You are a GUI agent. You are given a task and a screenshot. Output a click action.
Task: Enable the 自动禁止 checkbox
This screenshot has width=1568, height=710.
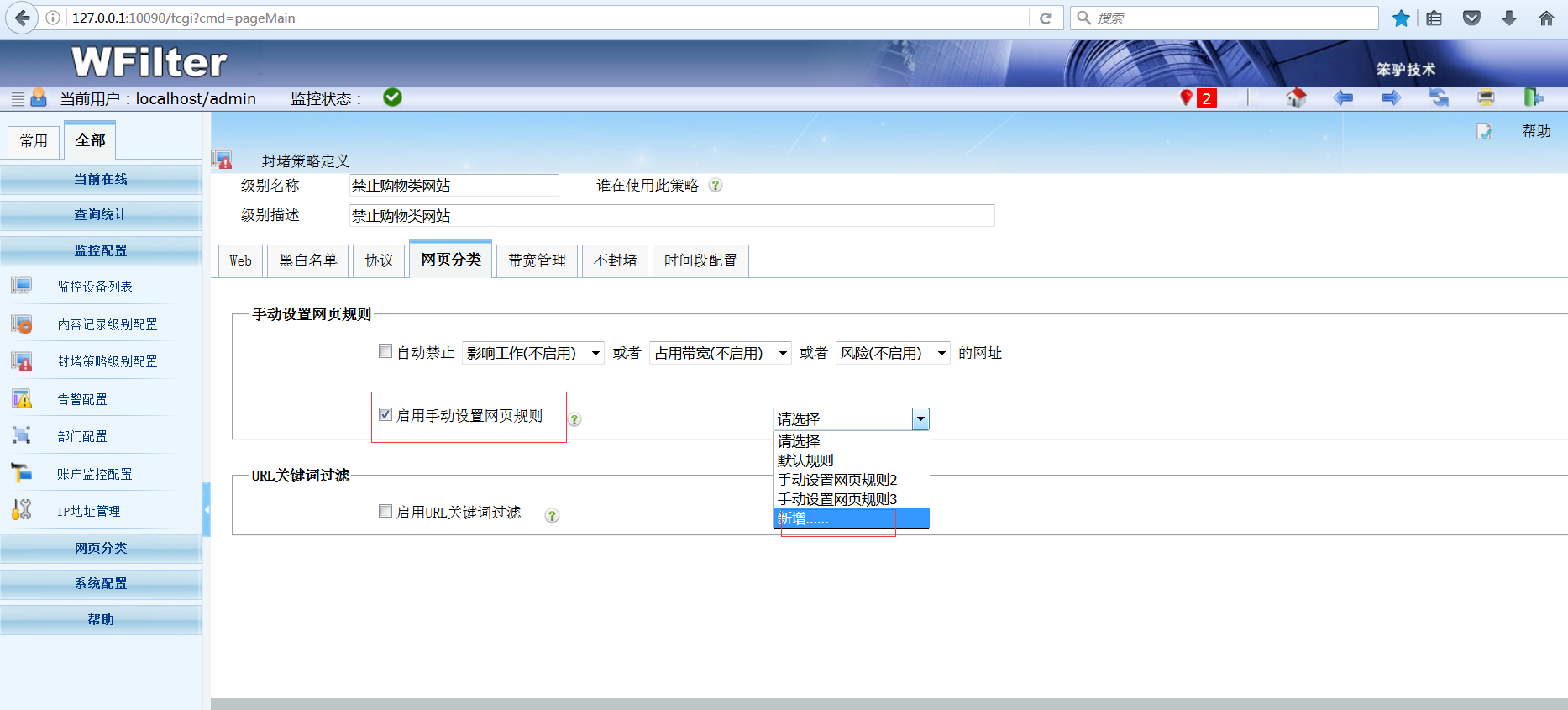point(385,352)
